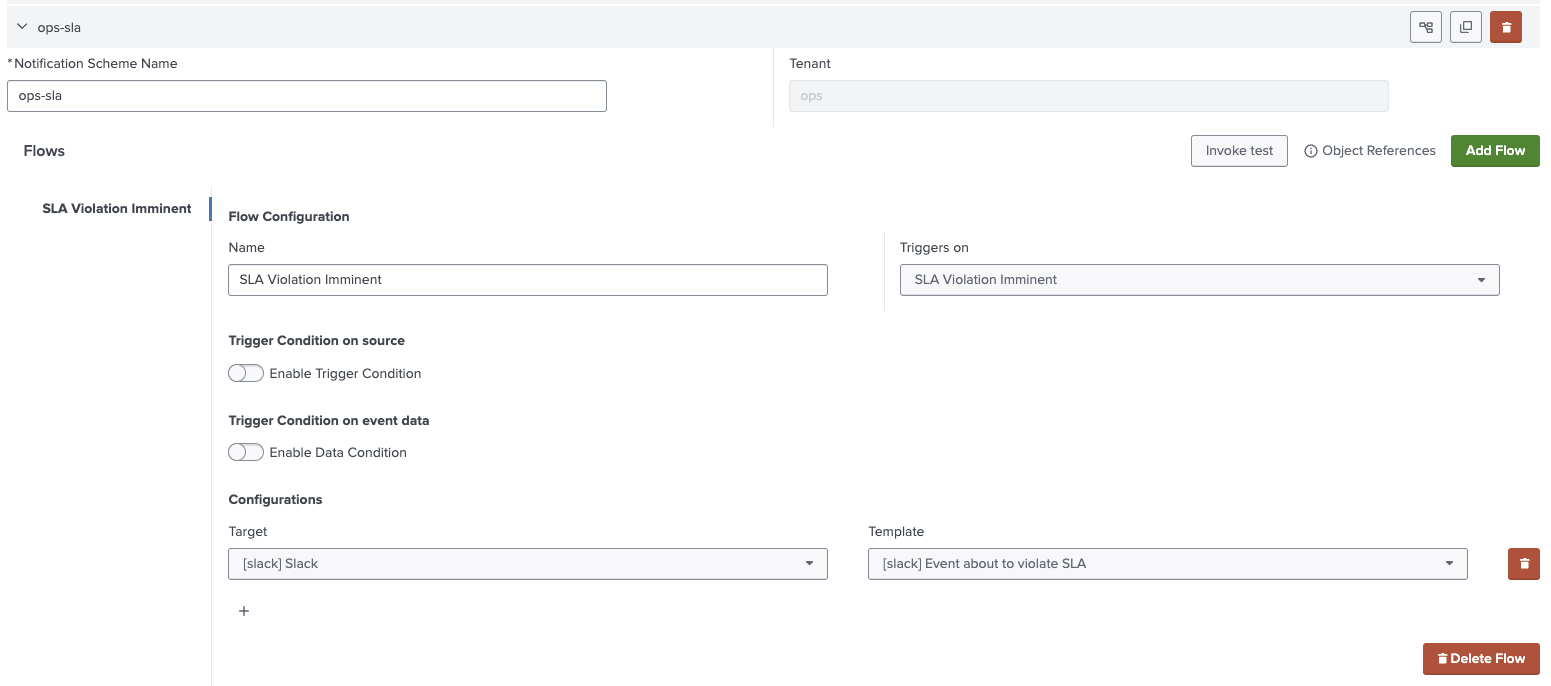Collapse the ops-sla section chevron

(22, 27)
